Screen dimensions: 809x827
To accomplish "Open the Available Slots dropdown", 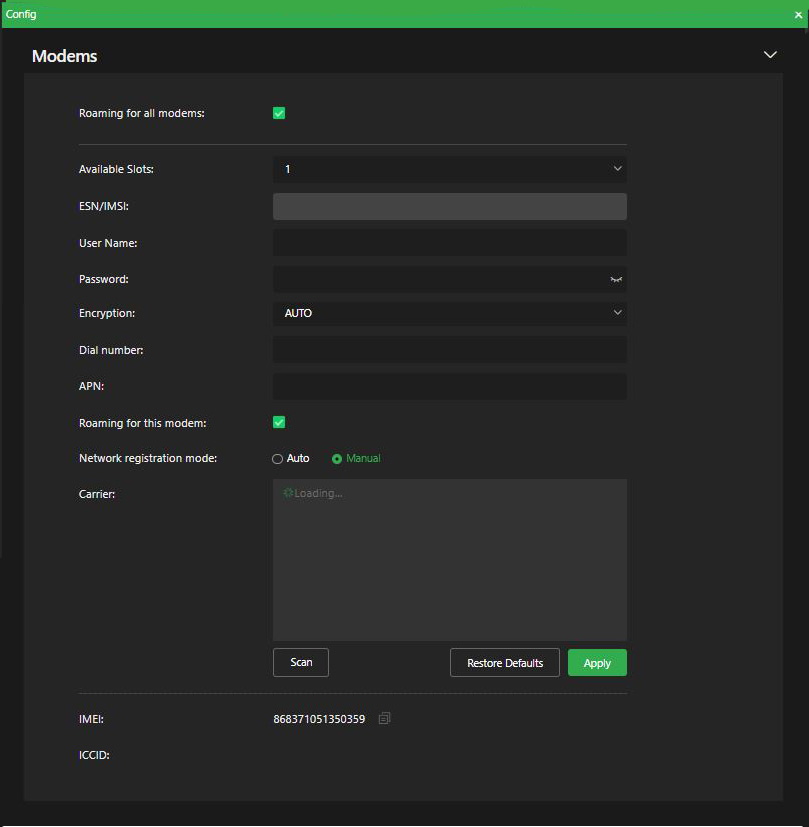I will (x=449, y=169).
